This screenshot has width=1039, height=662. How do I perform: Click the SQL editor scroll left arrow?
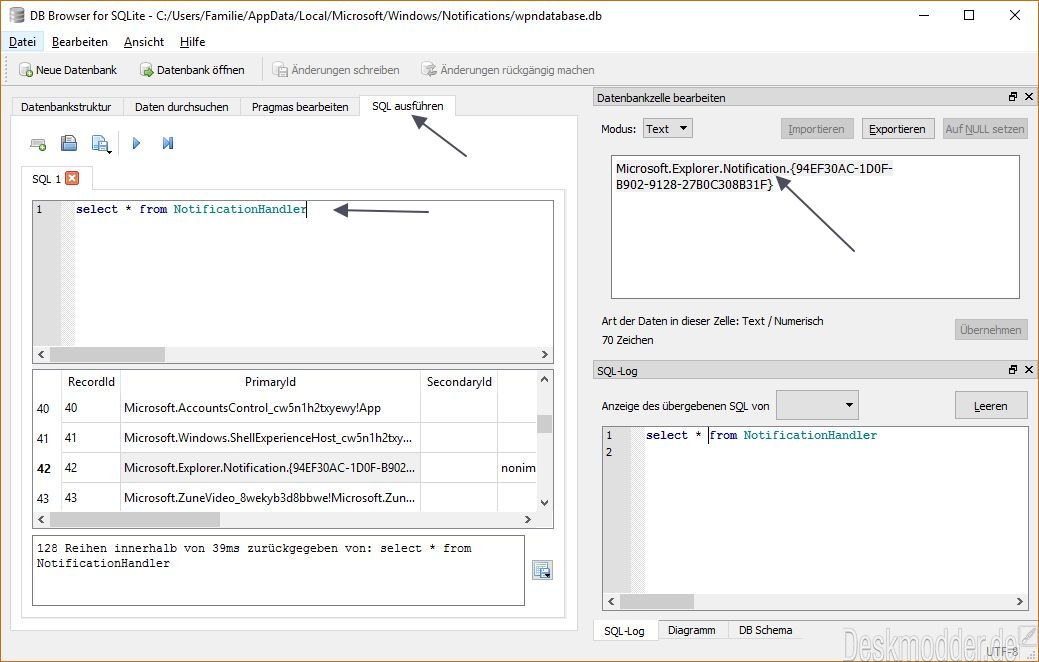pos(41,355)
